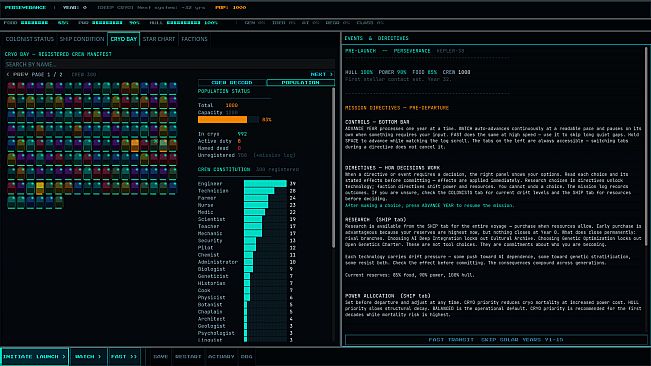Select the Population sub-tab
Image resolution: width=651 pixels, height=366 pixels.
point(301,83)
